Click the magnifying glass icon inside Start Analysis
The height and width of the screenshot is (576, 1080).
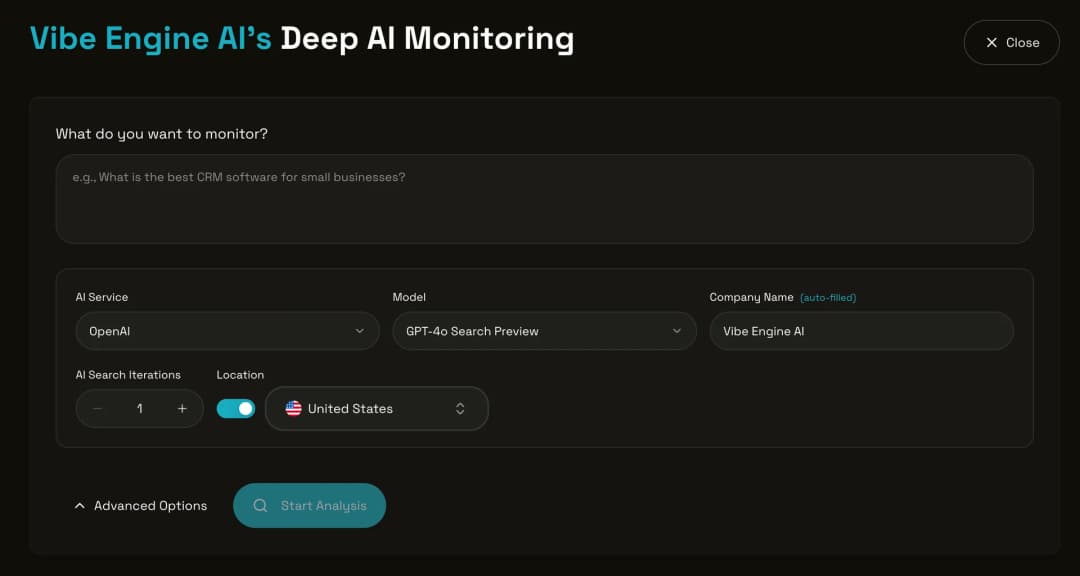pos(260,505)
